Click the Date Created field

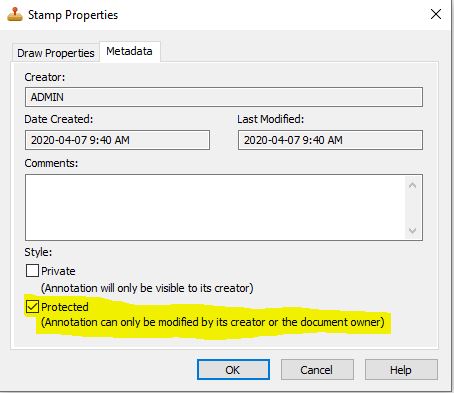(117, 140)
